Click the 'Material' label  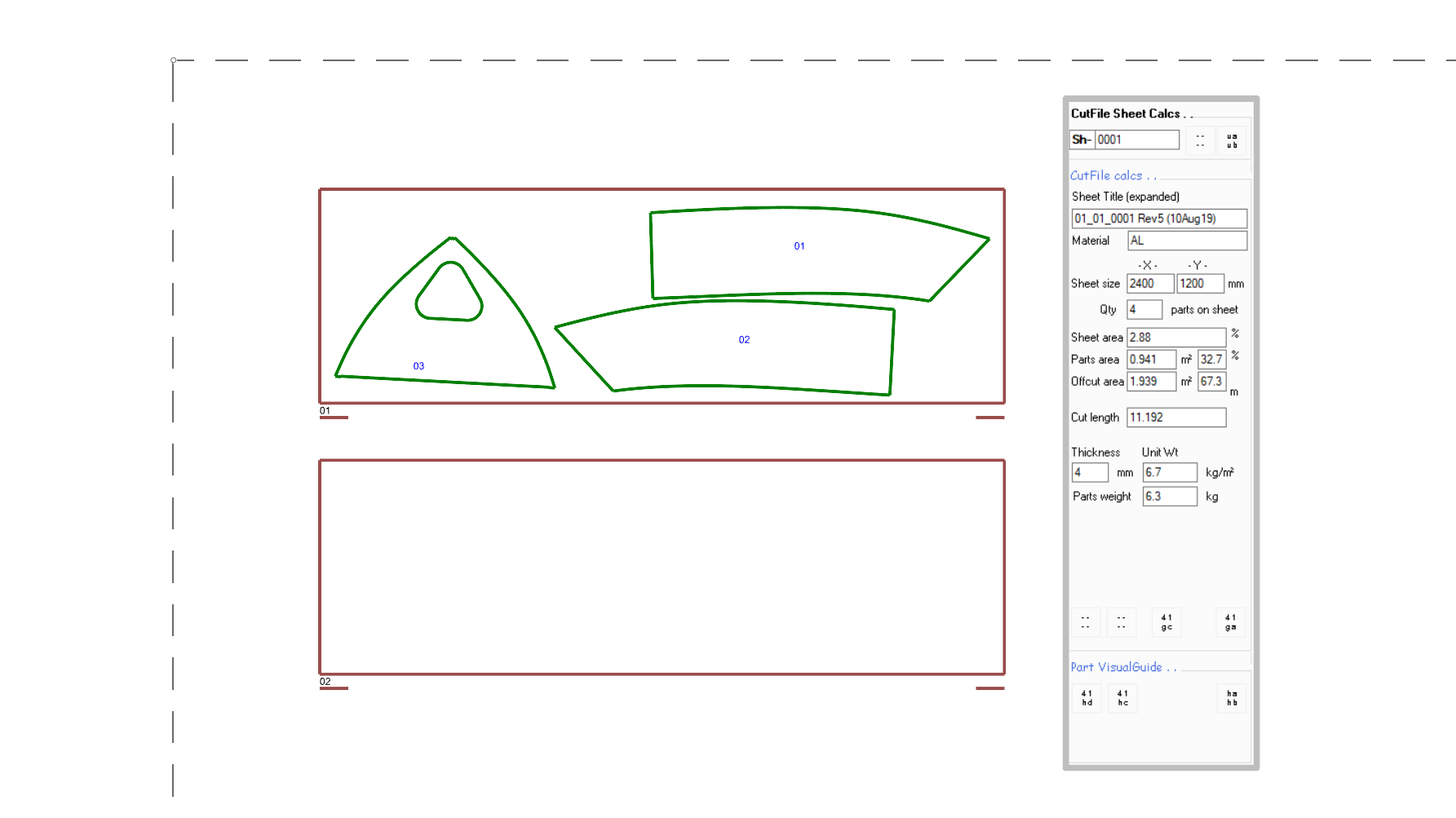click(x=1091, y=241)
